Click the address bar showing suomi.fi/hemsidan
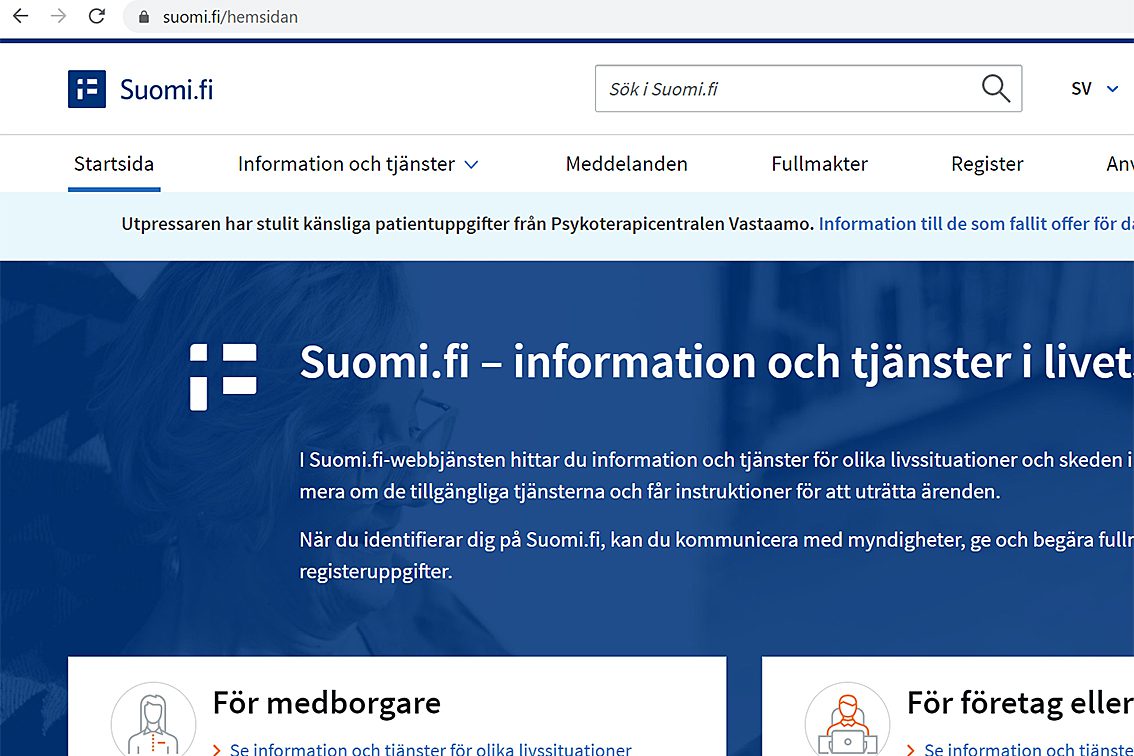 (230, 17)
